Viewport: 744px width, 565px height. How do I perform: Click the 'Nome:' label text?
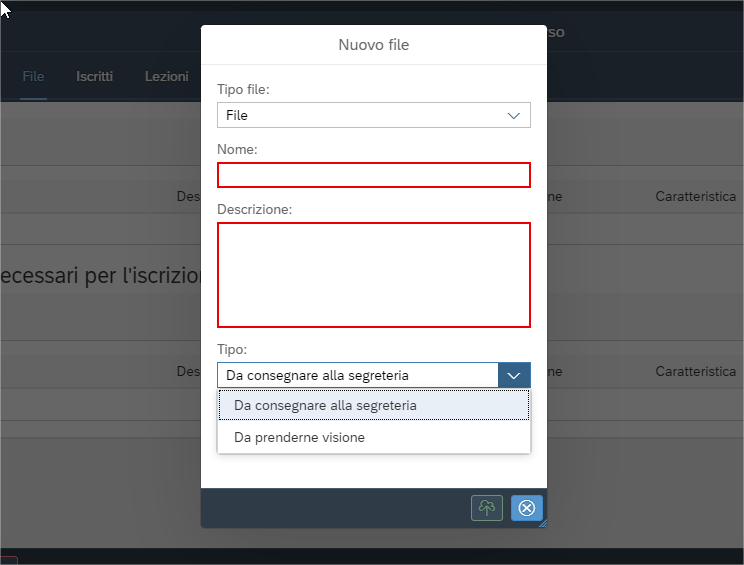pos(237,150)
